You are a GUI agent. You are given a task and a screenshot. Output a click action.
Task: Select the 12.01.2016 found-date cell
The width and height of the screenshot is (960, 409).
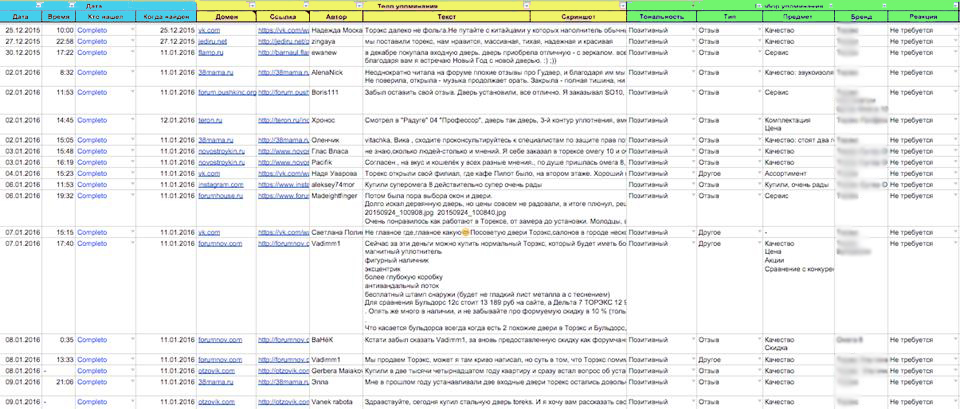pos(165,124)
